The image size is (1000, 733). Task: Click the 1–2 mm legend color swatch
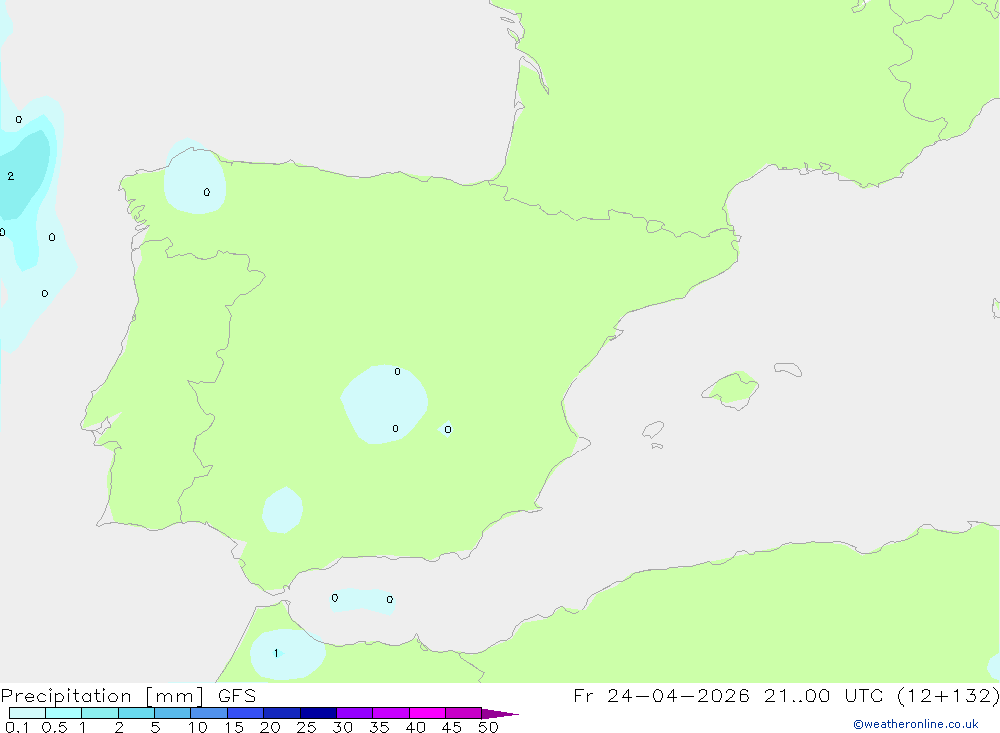[100, 713]
